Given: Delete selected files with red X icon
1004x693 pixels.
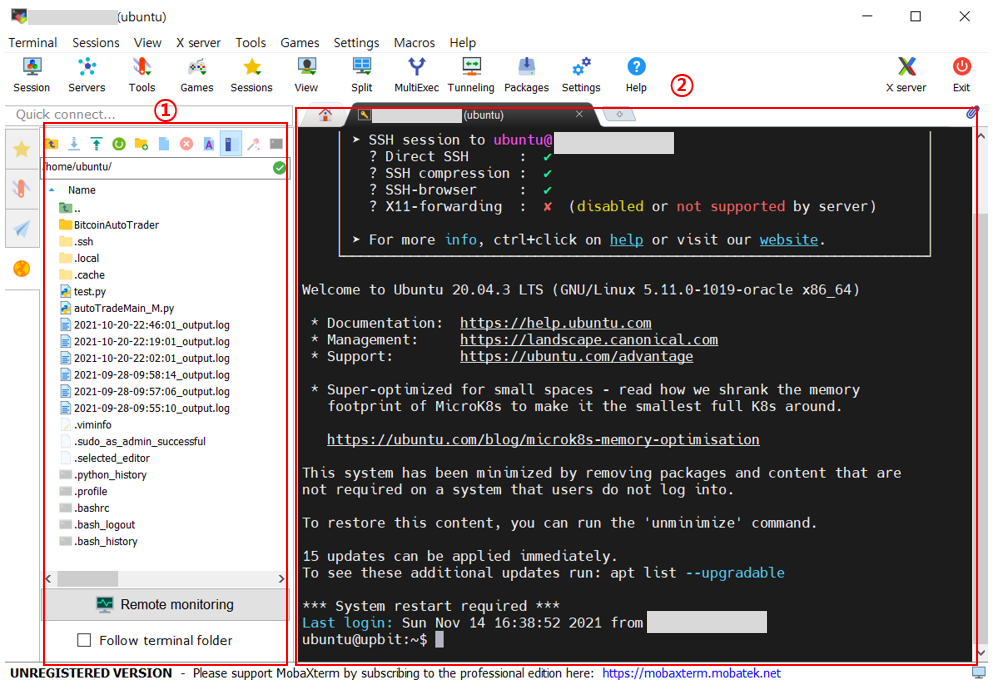Looking at the screenshot, I should 186,143.
